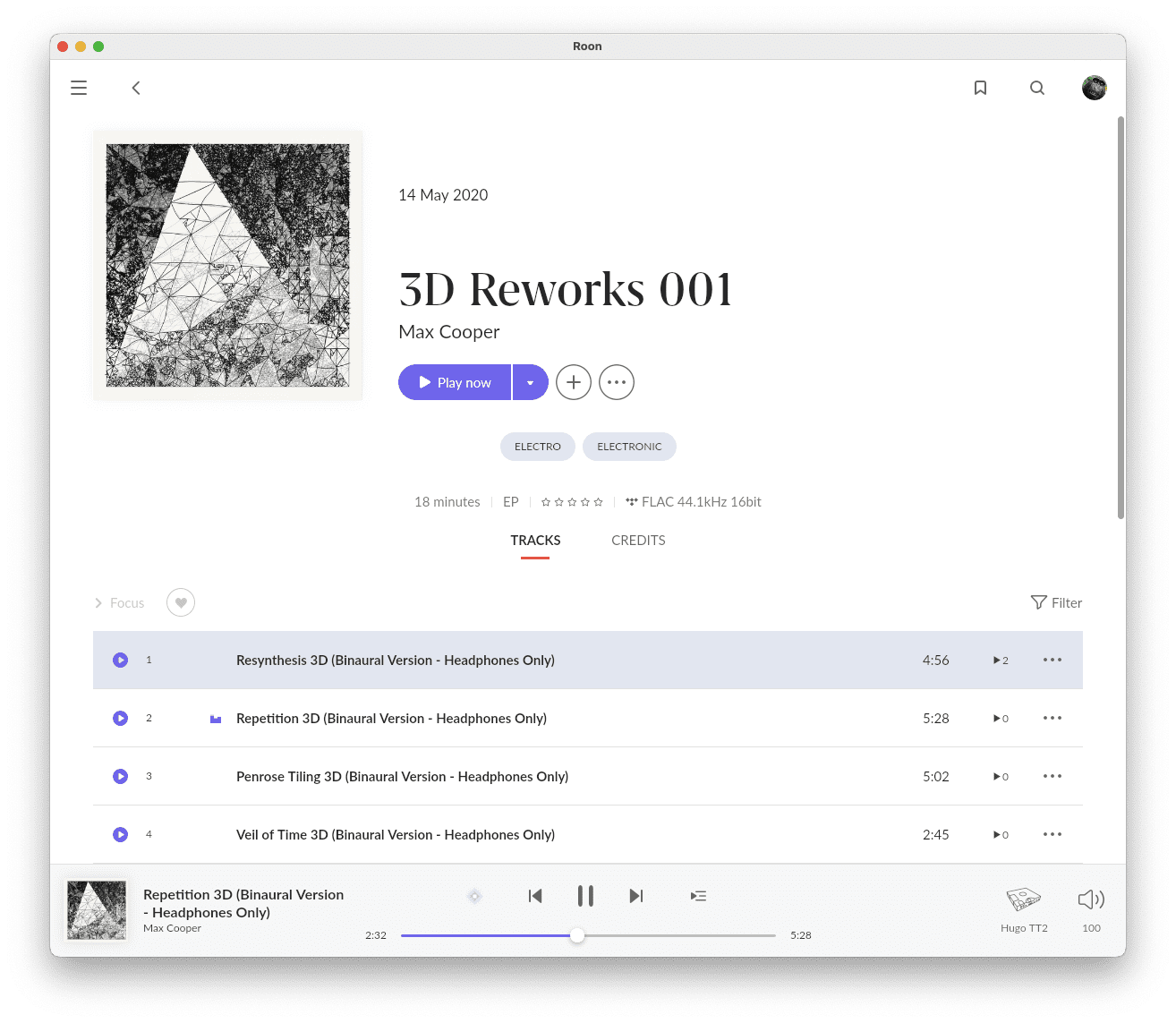
Task: Open the now playing thumbnail in footer
Action: click(97, 910)
